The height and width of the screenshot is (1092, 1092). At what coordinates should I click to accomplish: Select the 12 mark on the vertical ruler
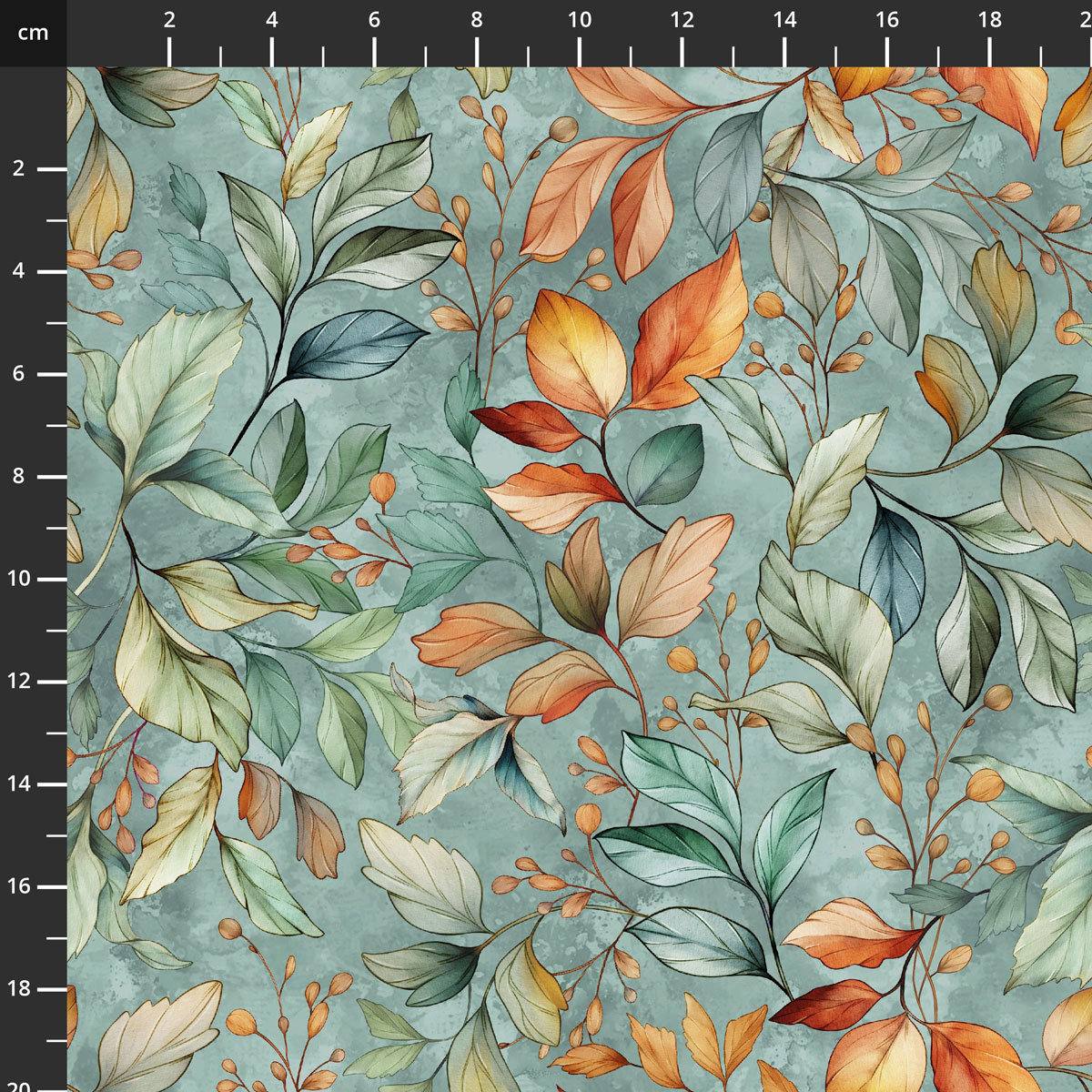click(x=20, y=682)
